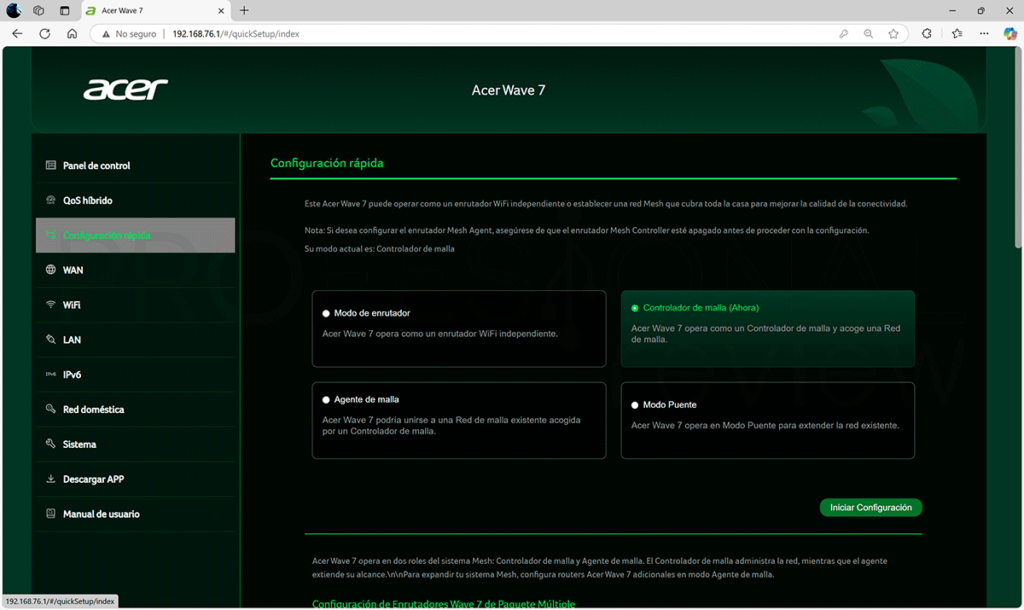Select the Modo Puente radio option
Viewport: 1024px width, 610px height.
click(x=635, y=405)
